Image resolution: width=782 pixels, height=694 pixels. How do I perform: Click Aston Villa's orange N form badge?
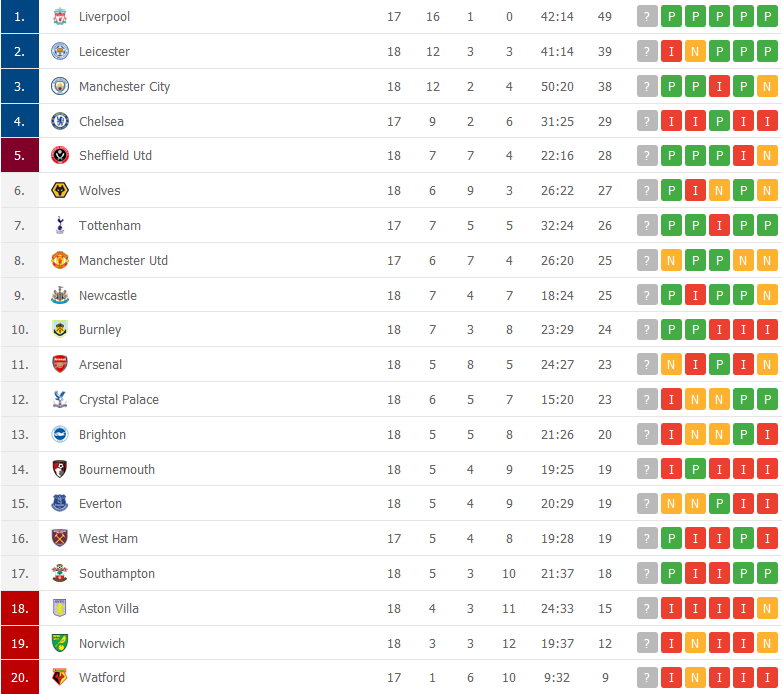pos(767,609)
